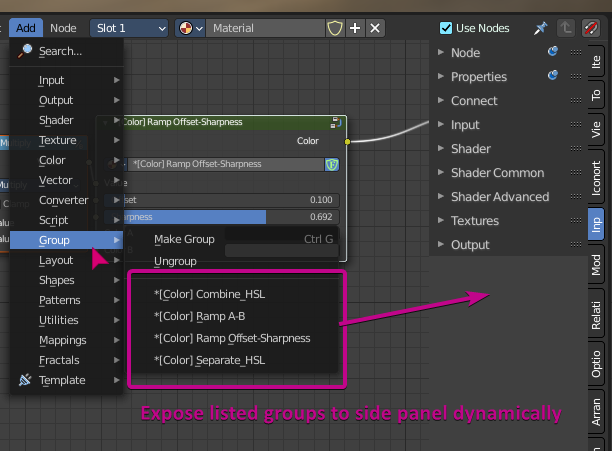Screen dimensions: 612x451
Task: Toggle the blue icon on Node panel row
Action: [x=553, y=51]
